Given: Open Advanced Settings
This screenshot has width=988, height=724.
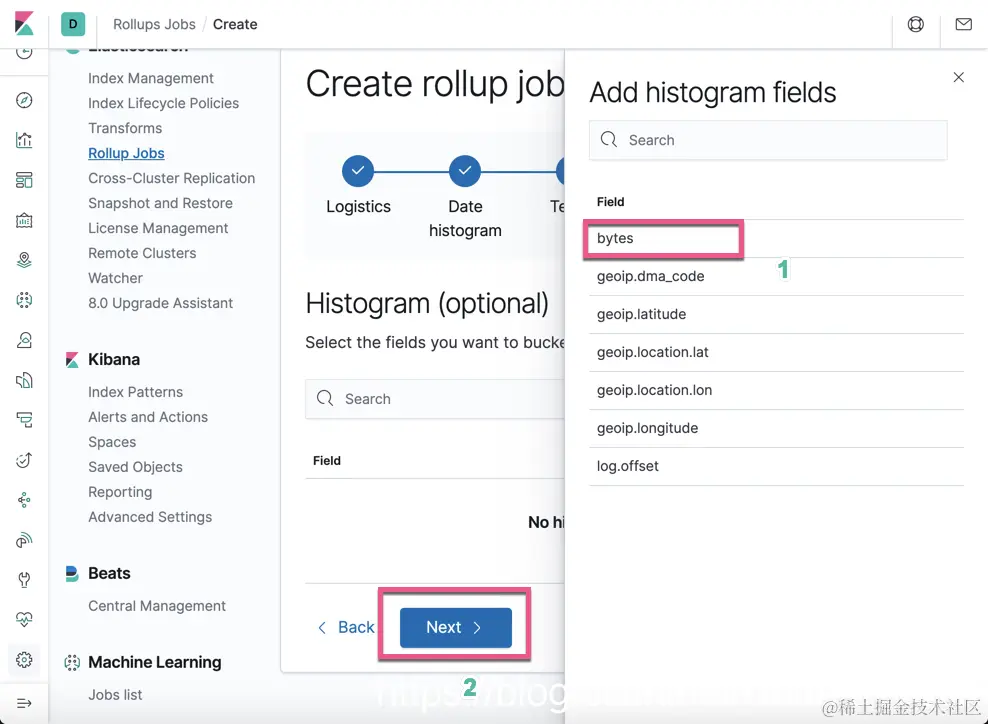Looking at the screenshot, I should tap(150, 517).
